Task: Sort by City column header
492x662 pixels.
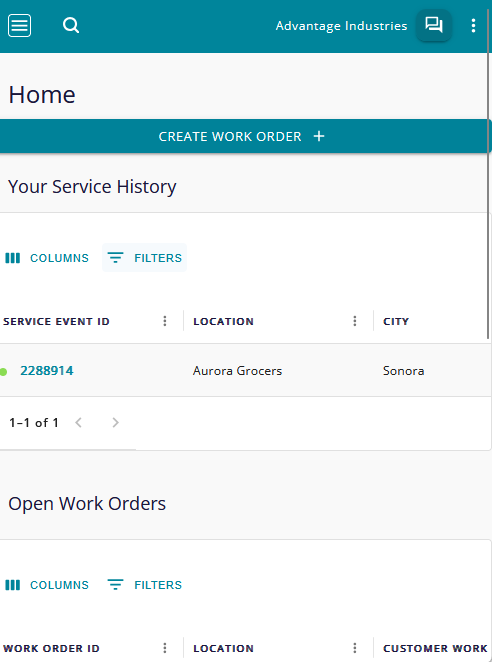Action: (396, 322)
